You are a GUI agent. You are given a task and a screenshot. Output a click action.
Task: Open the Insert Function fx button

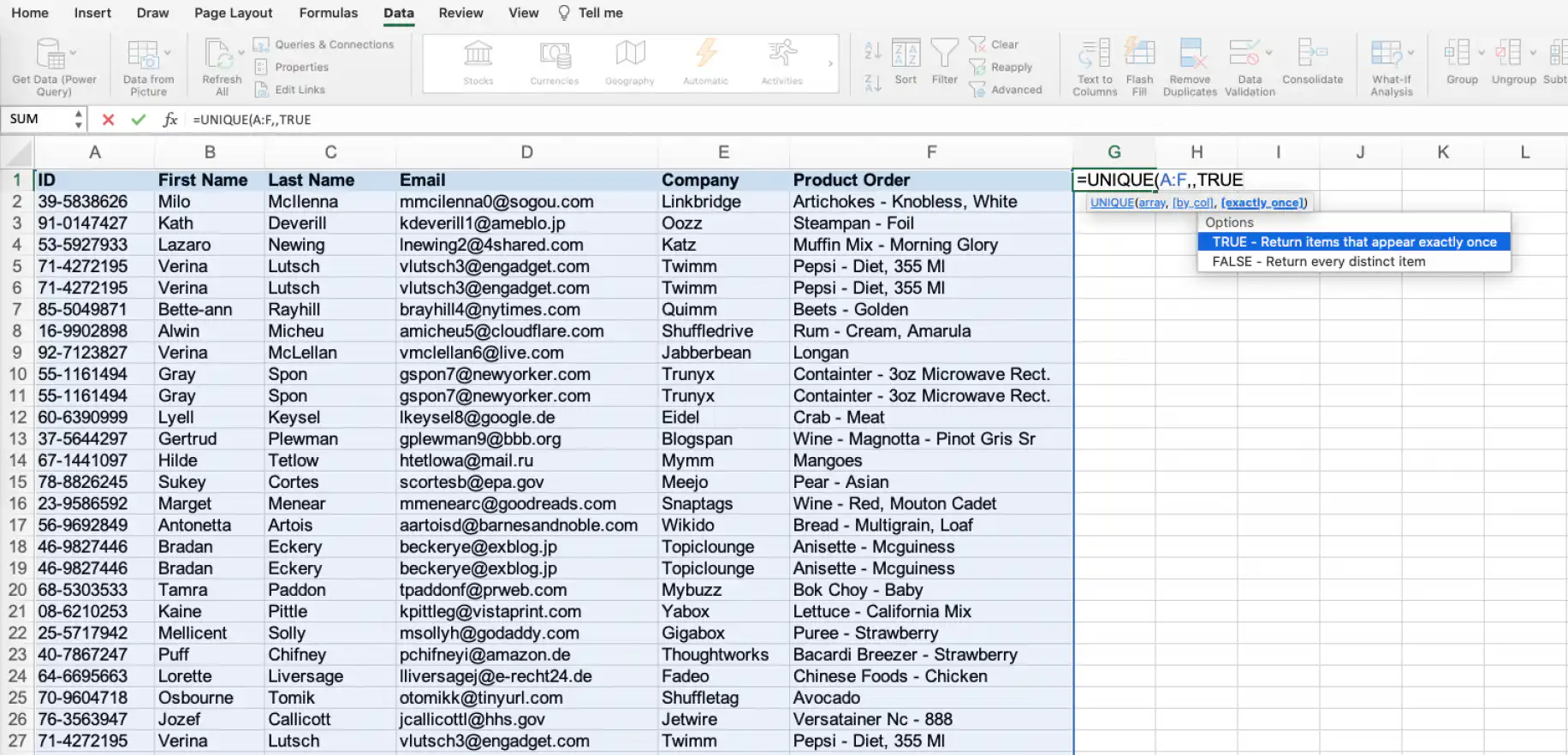[x=170, y=120]
